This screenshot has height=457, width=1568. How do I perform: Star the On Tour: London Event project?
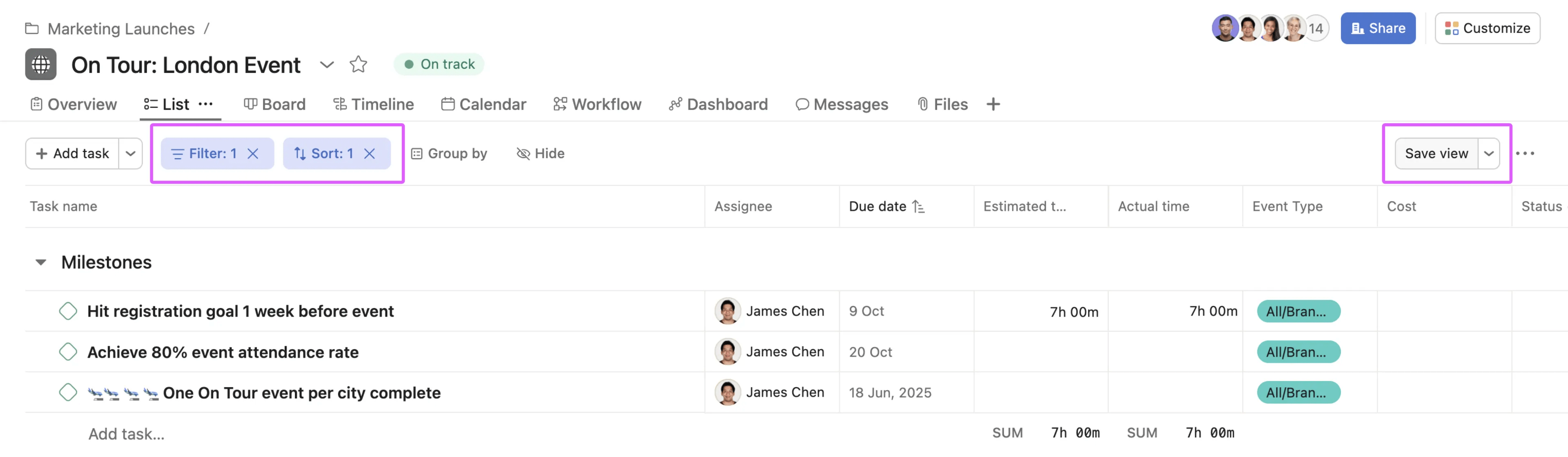[358, 64]
